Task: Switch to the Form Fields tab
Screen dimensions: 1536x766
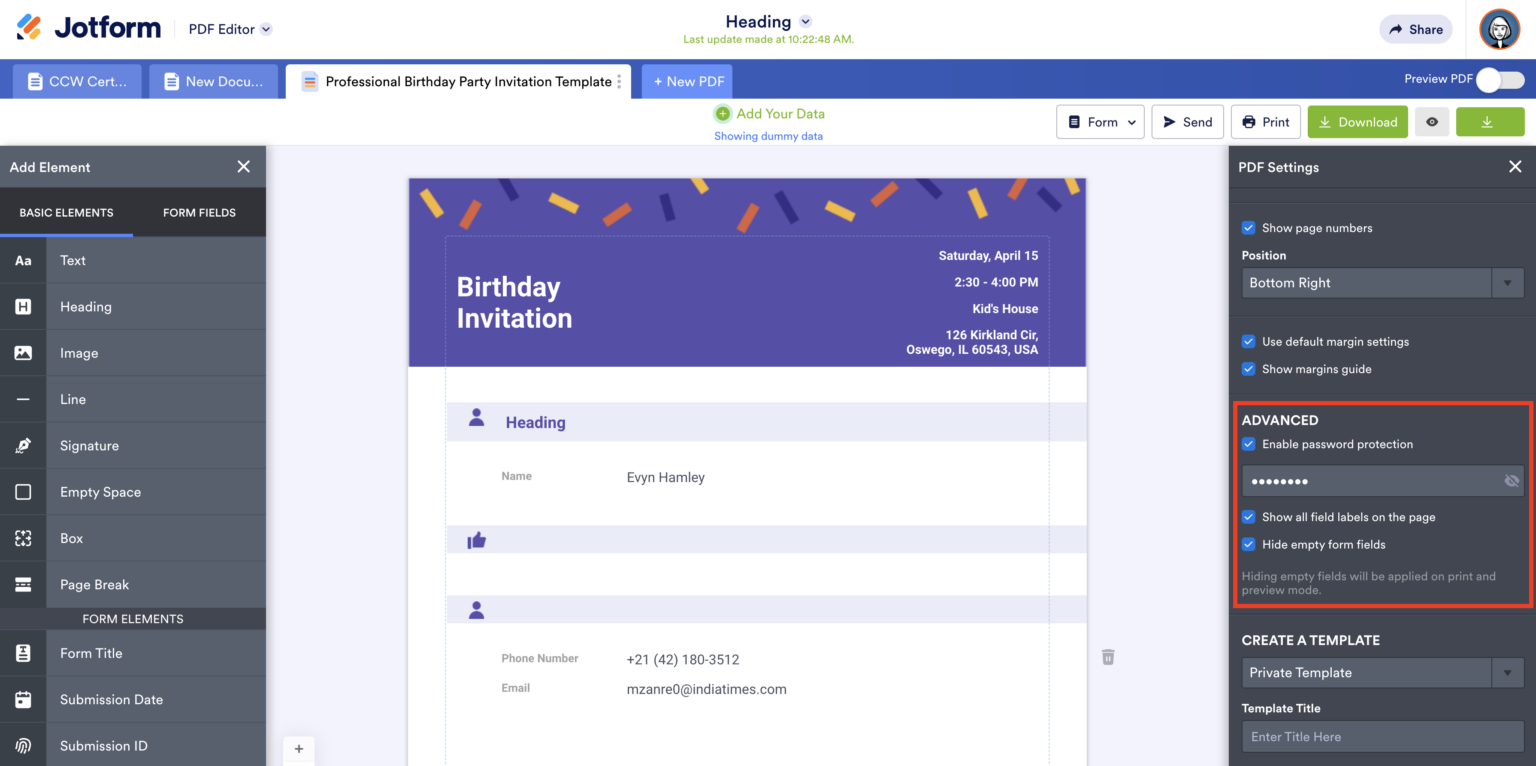Action: 198,212
